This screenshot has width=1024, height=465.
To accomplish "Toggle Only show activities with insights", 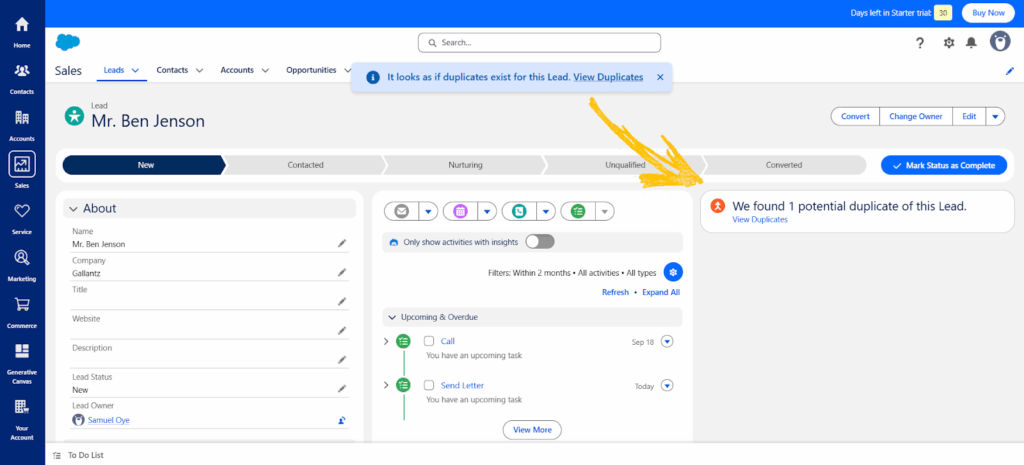I will pyautogui.click(x=539, y=241).
